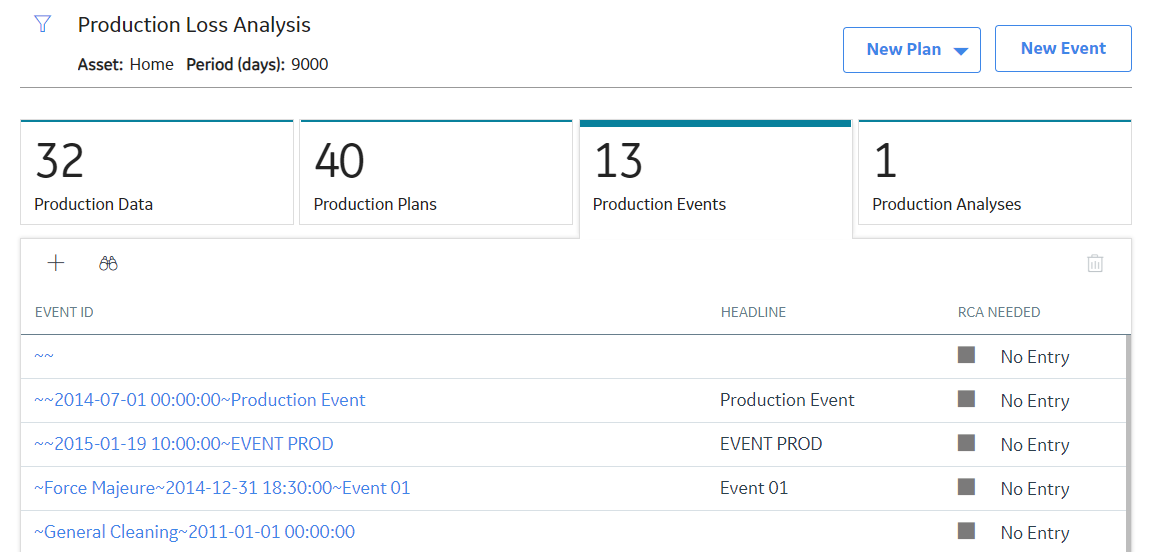Image resolution: width=1151 pixels, height=552 pixels.
Task: Open the filter funnel icon
Action: click(x=43, y=24)
